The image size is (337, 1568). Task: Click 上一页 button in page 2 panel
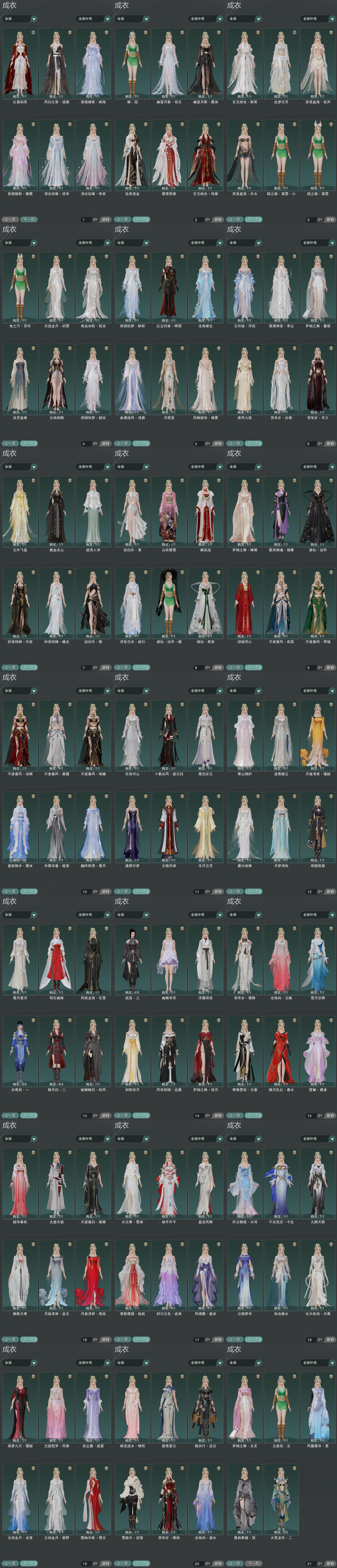pyautogui.click(x=122, y=219)
